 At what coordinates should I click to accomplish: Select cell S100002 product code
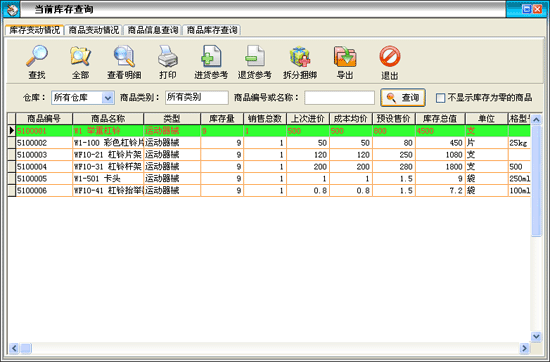click(x=44, y=143)
